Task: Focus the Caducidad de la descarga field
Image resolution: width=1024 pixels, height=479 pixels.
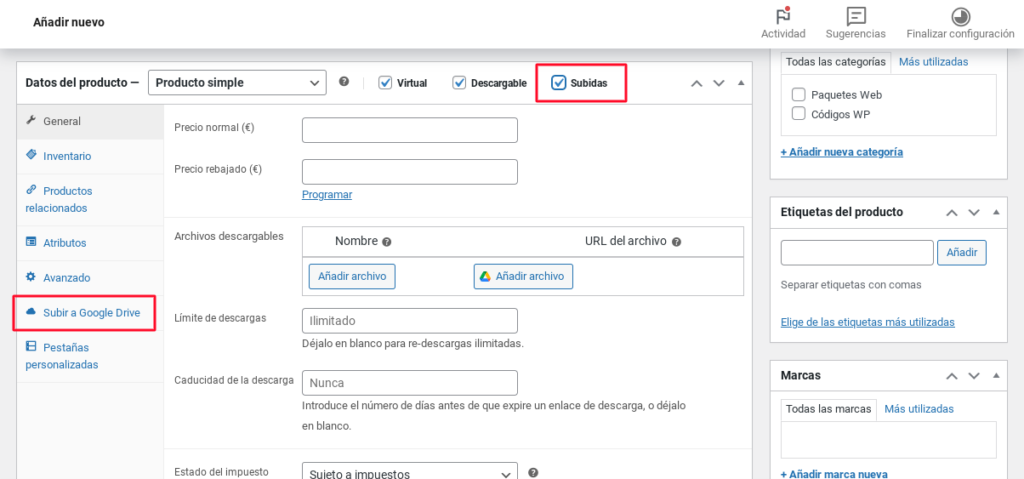Action: [409, 383]
